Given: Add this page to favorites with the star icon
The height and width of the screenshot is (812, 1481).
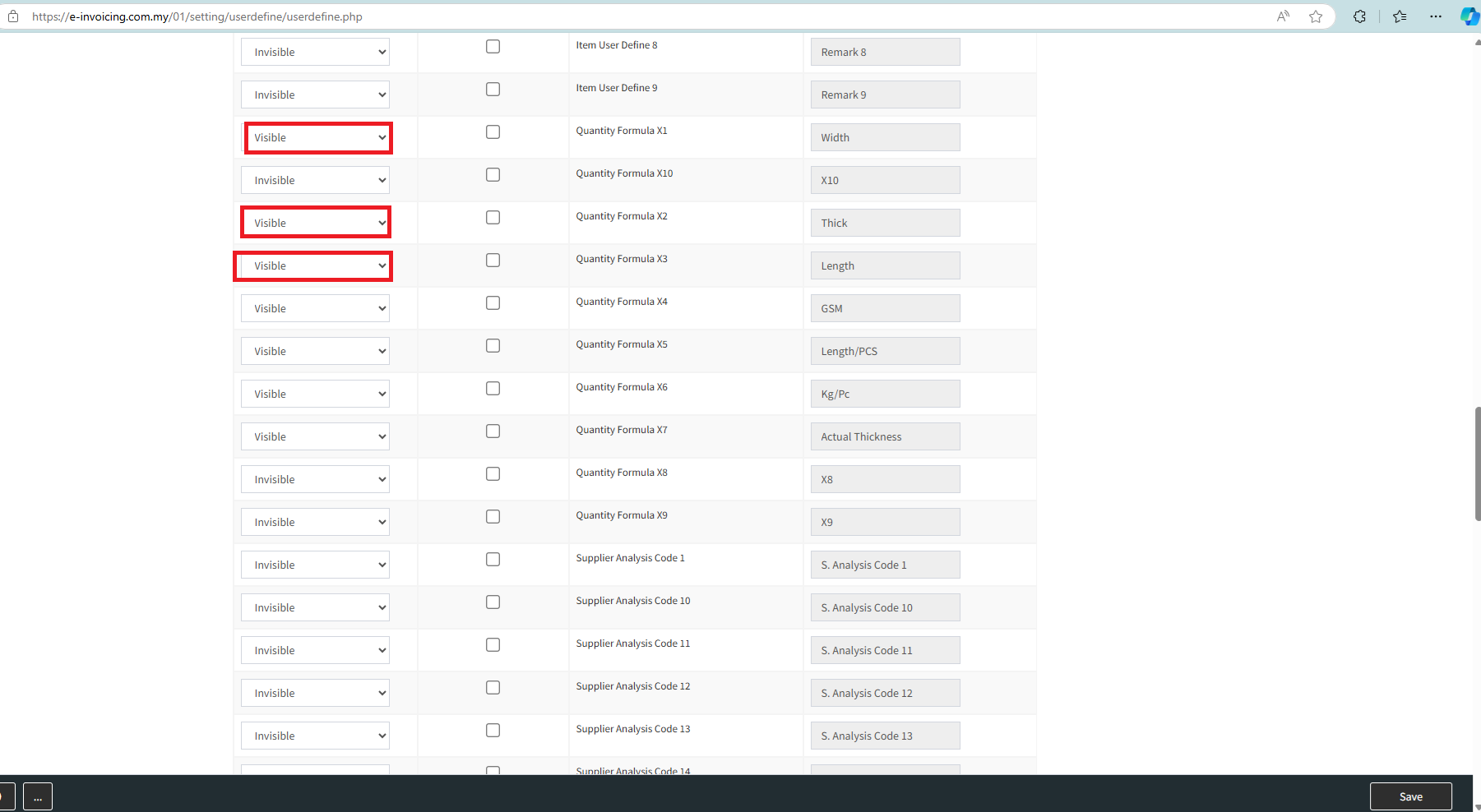Looking at the screenshot, I should tap(1316, 16).
